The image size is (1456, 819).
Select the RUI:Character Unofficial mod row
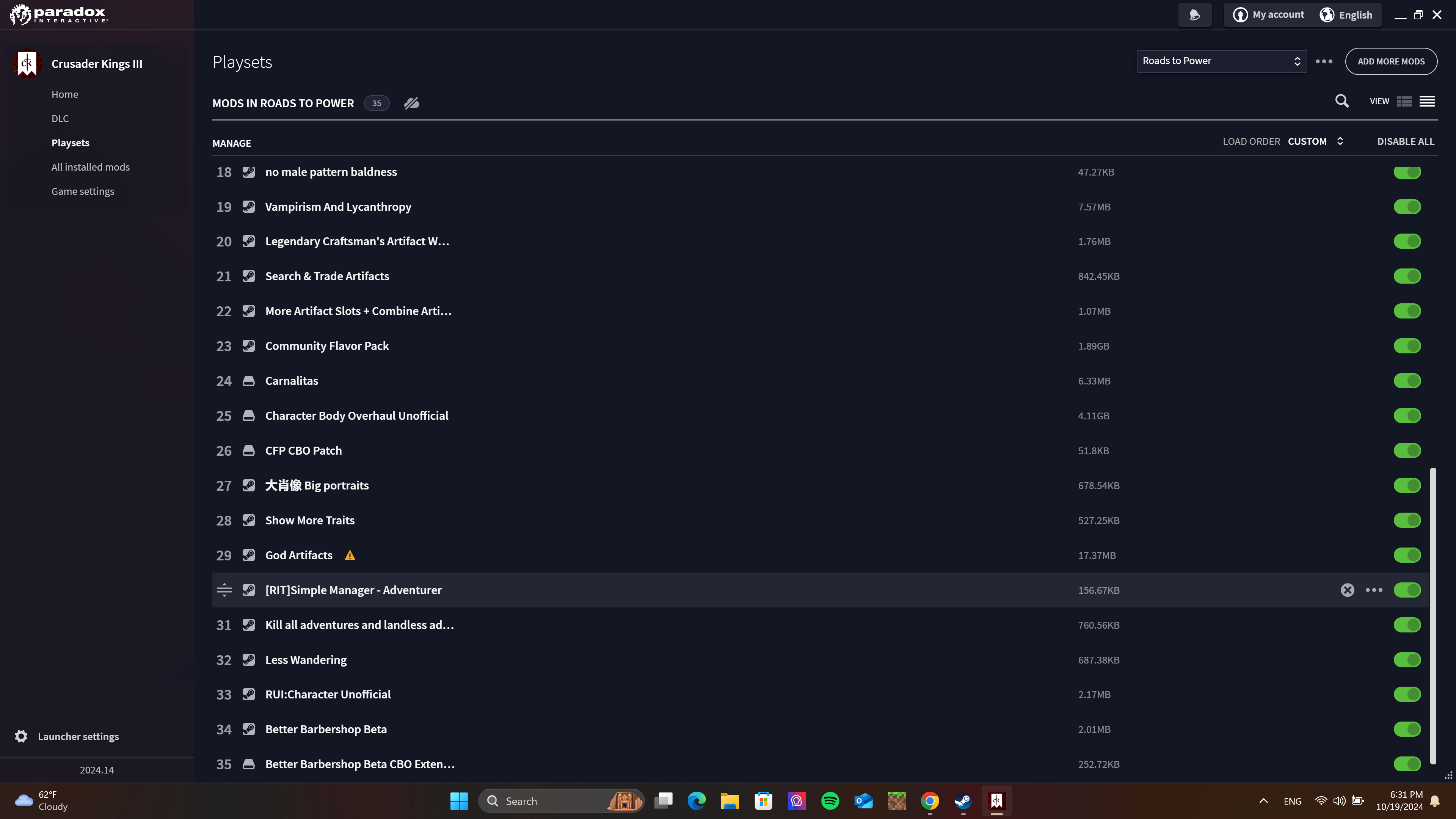[x=820, y=695]
